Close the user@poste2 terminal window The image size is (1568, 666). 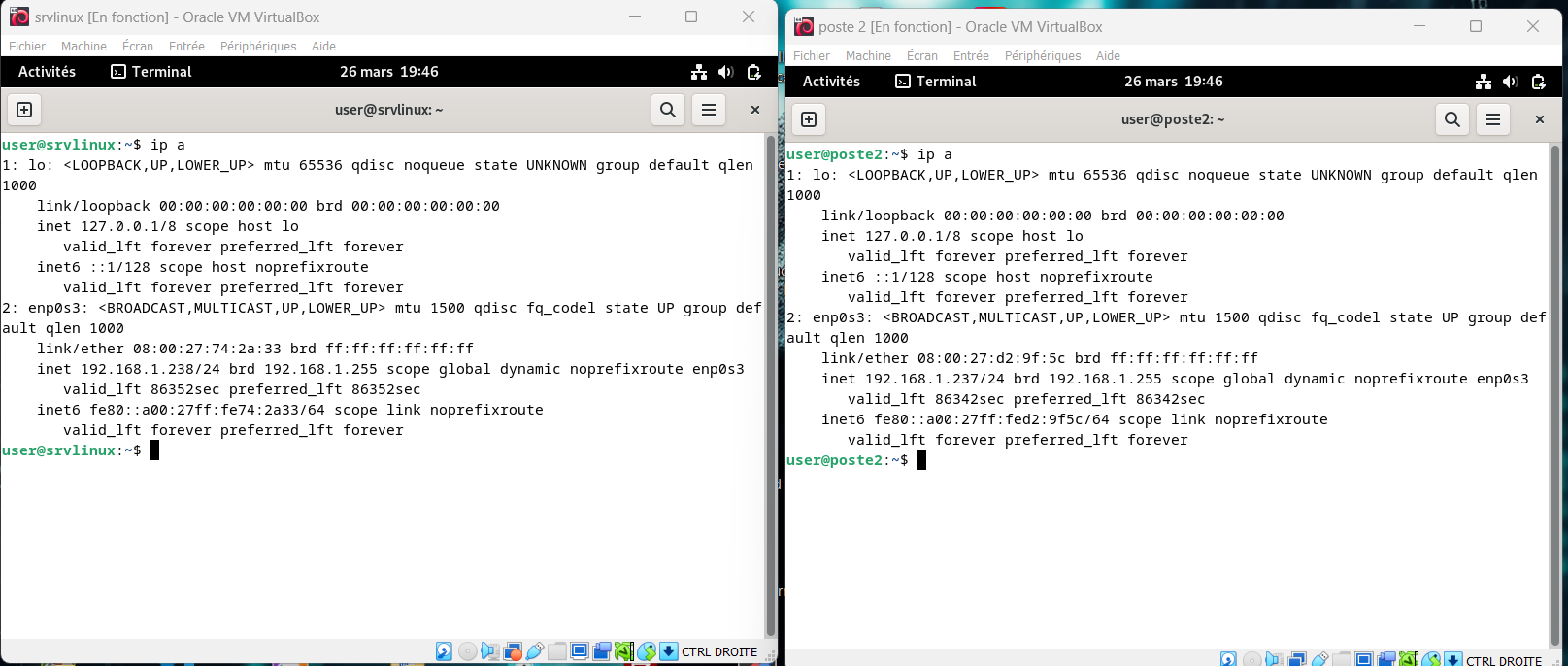[1539, 119]
